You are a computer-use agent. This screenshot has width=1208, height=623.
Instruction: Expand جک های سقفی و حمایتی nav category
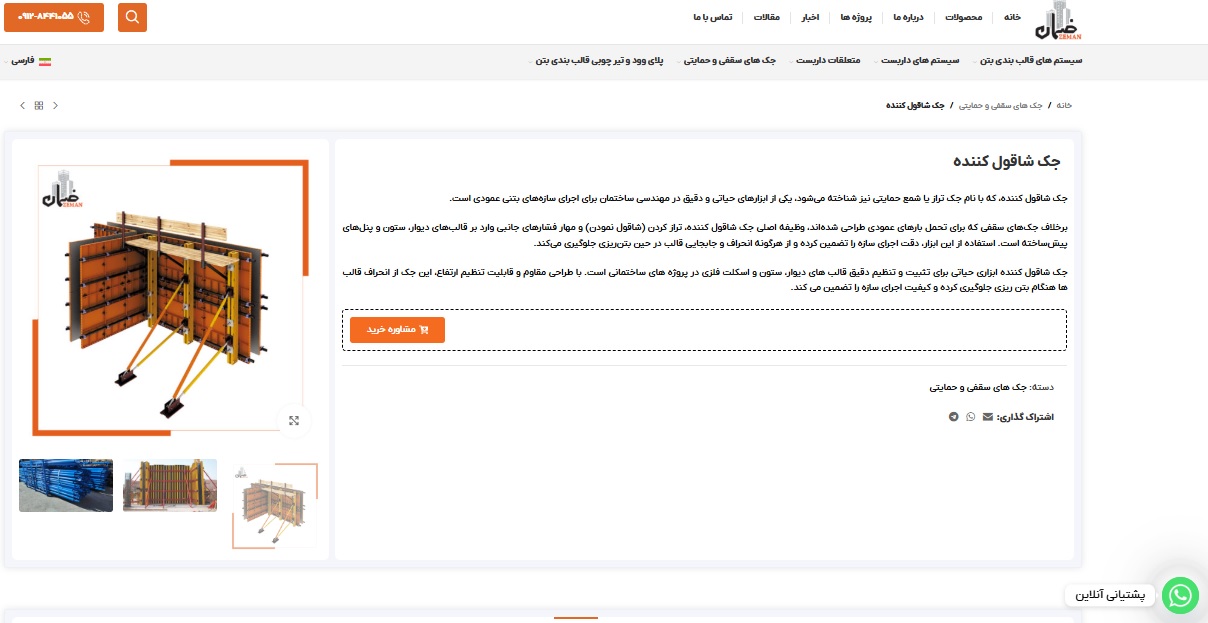pyautogui.click(x=731, y=61)
